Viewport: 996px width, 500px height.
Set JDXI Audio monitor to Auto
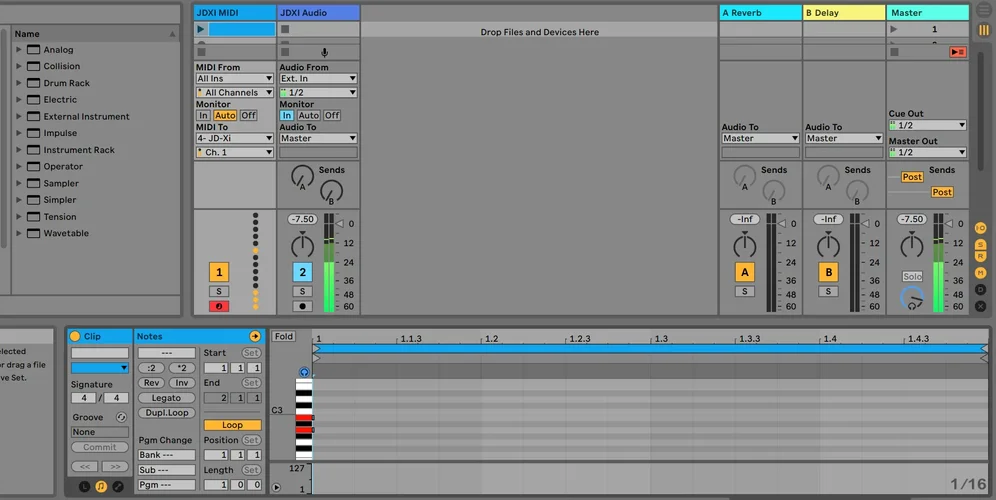click(309, 116)
